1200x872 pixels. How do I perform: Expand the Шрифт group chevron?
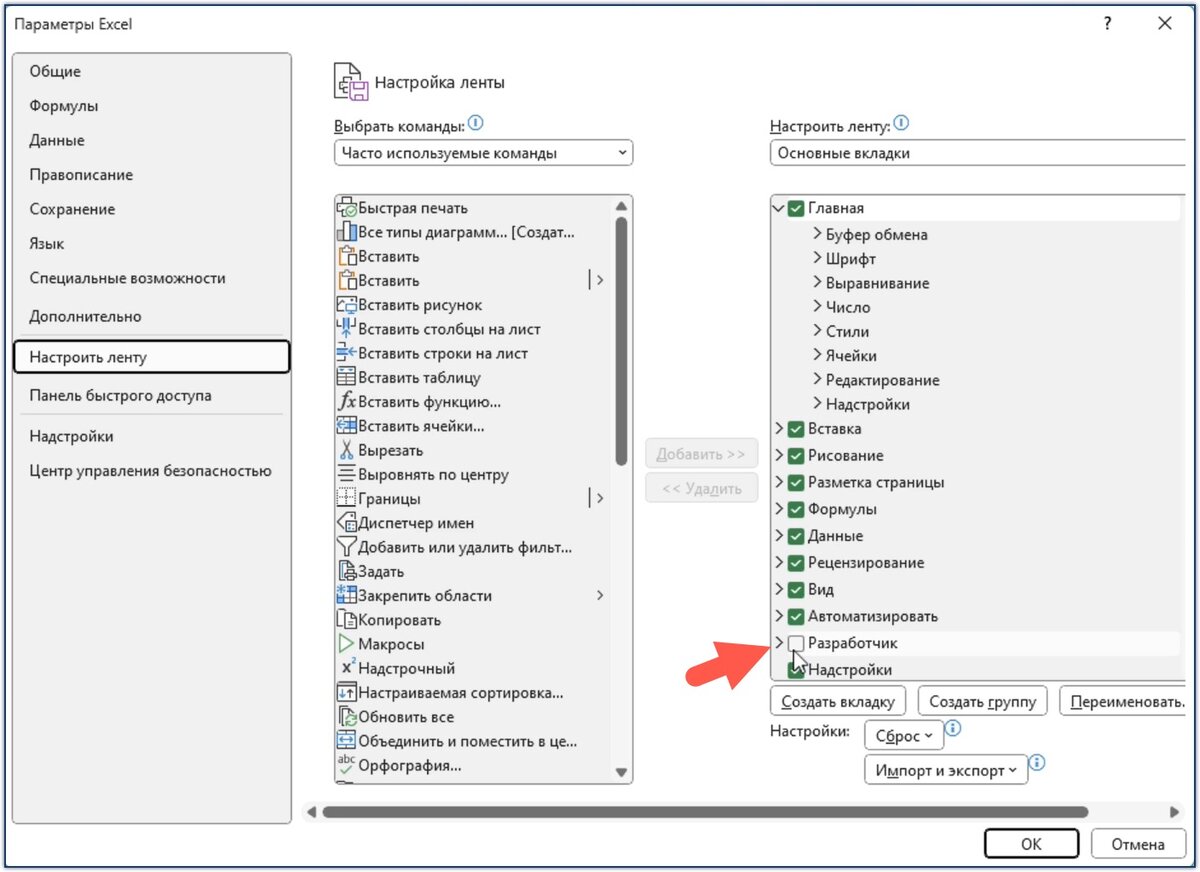click(817, 259)
